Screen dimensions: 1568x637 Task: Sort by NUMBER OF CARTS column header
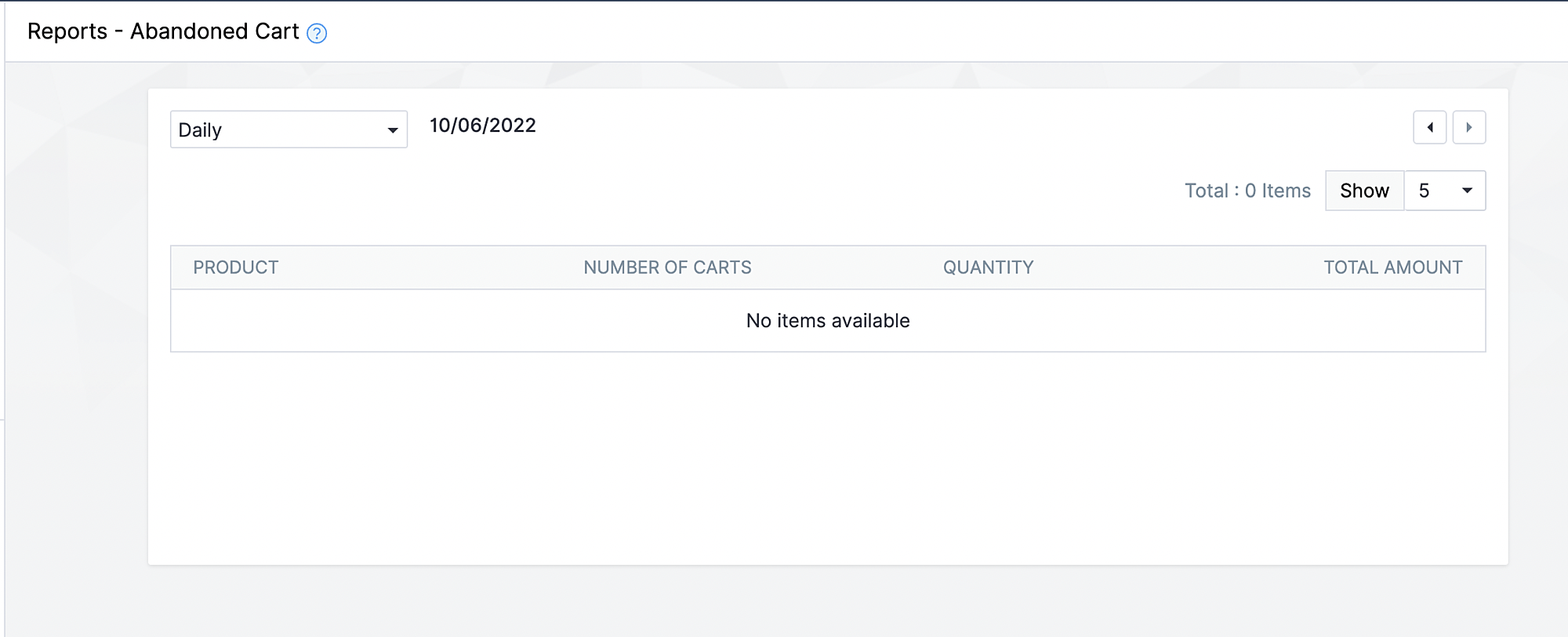pyautogui.click(x=667, y=268)
